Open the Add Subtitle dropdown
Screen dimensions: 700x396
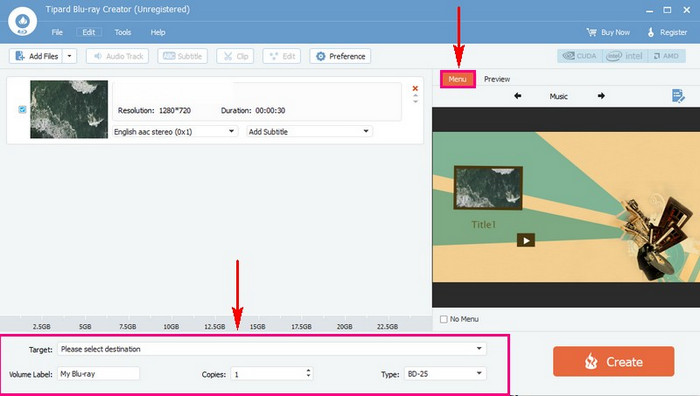click(x=309, y=132)
